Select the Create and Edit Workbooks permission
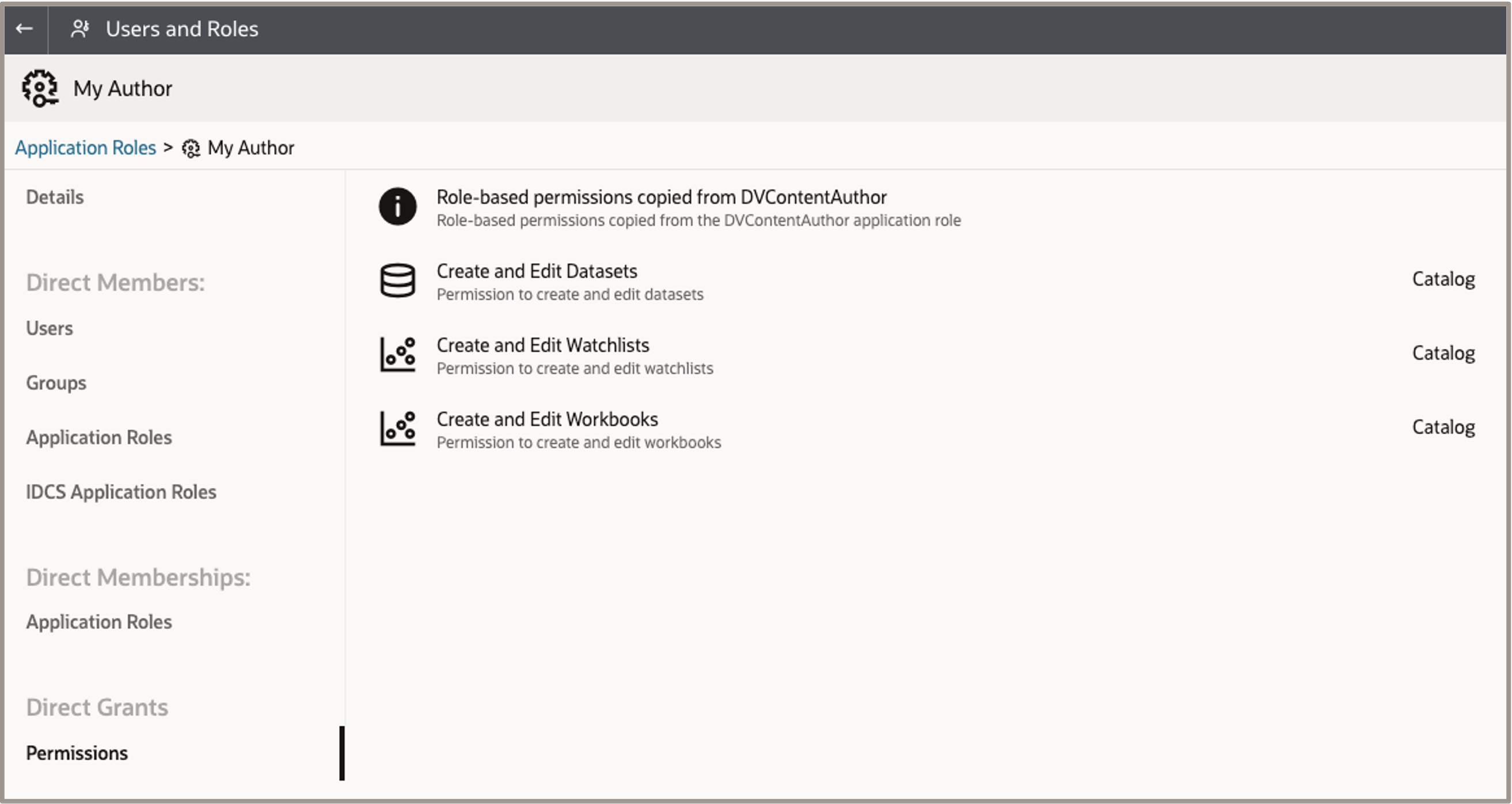This screenshot has height=804, width=1512. click(547, 419)
